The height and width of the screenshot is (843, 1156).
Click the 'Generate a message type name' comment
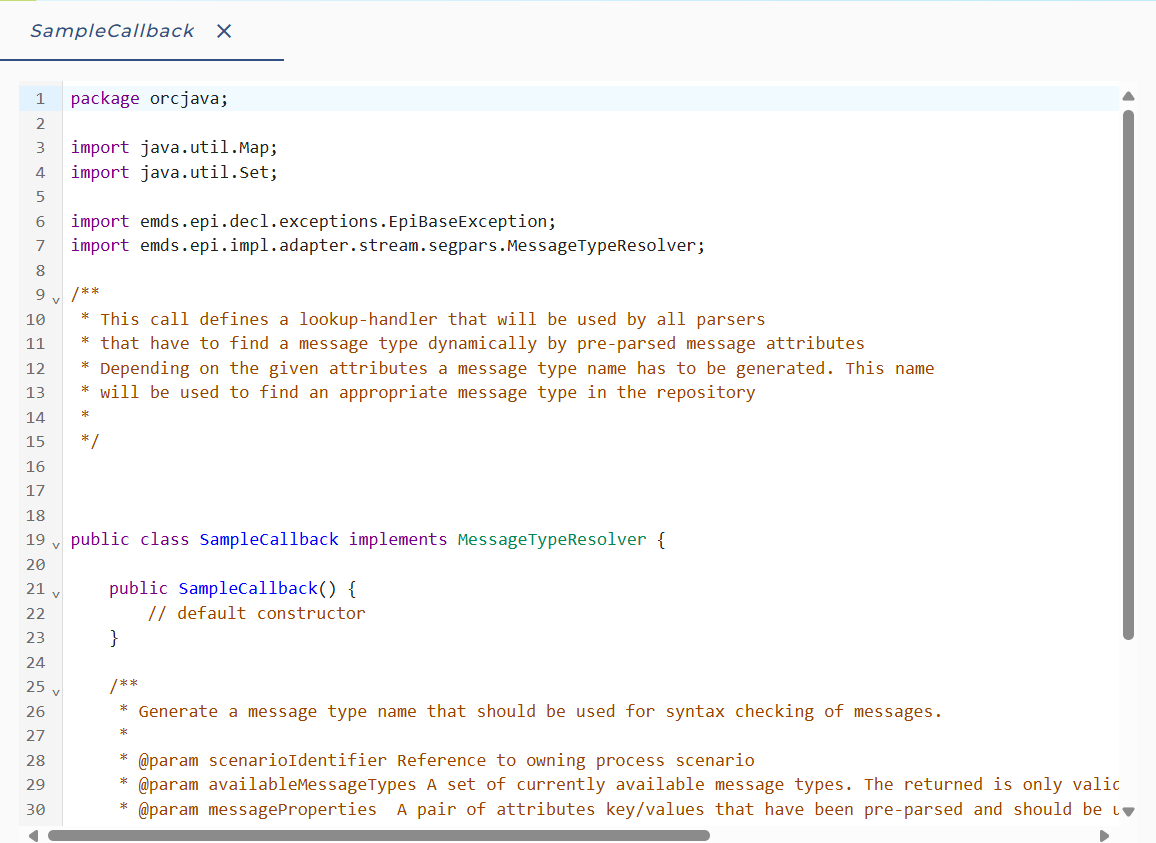pyautogui.click(x=531, y=712)
